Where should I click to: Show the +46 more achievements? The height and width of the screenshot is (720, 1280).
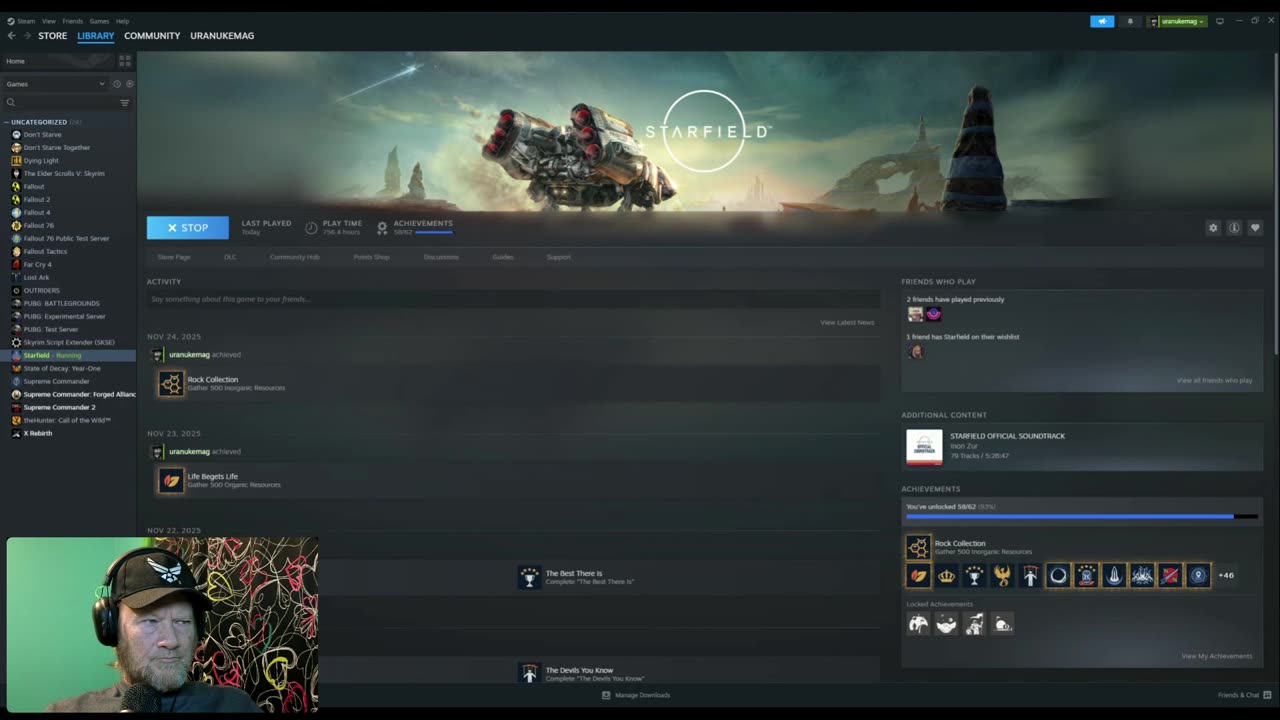(x=1226, y=575)
